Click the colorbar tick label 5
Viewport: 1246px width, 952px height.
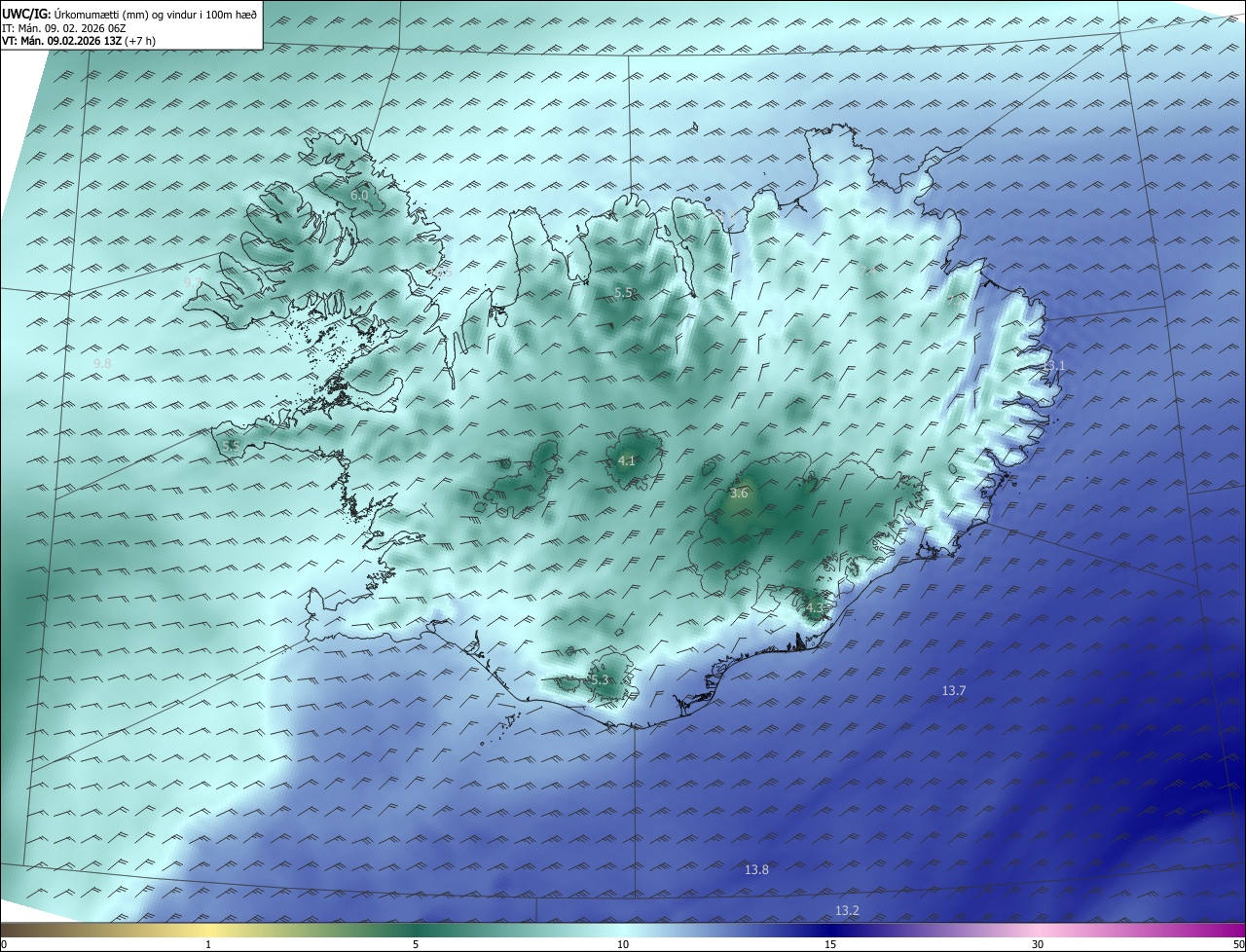(416, 944)
